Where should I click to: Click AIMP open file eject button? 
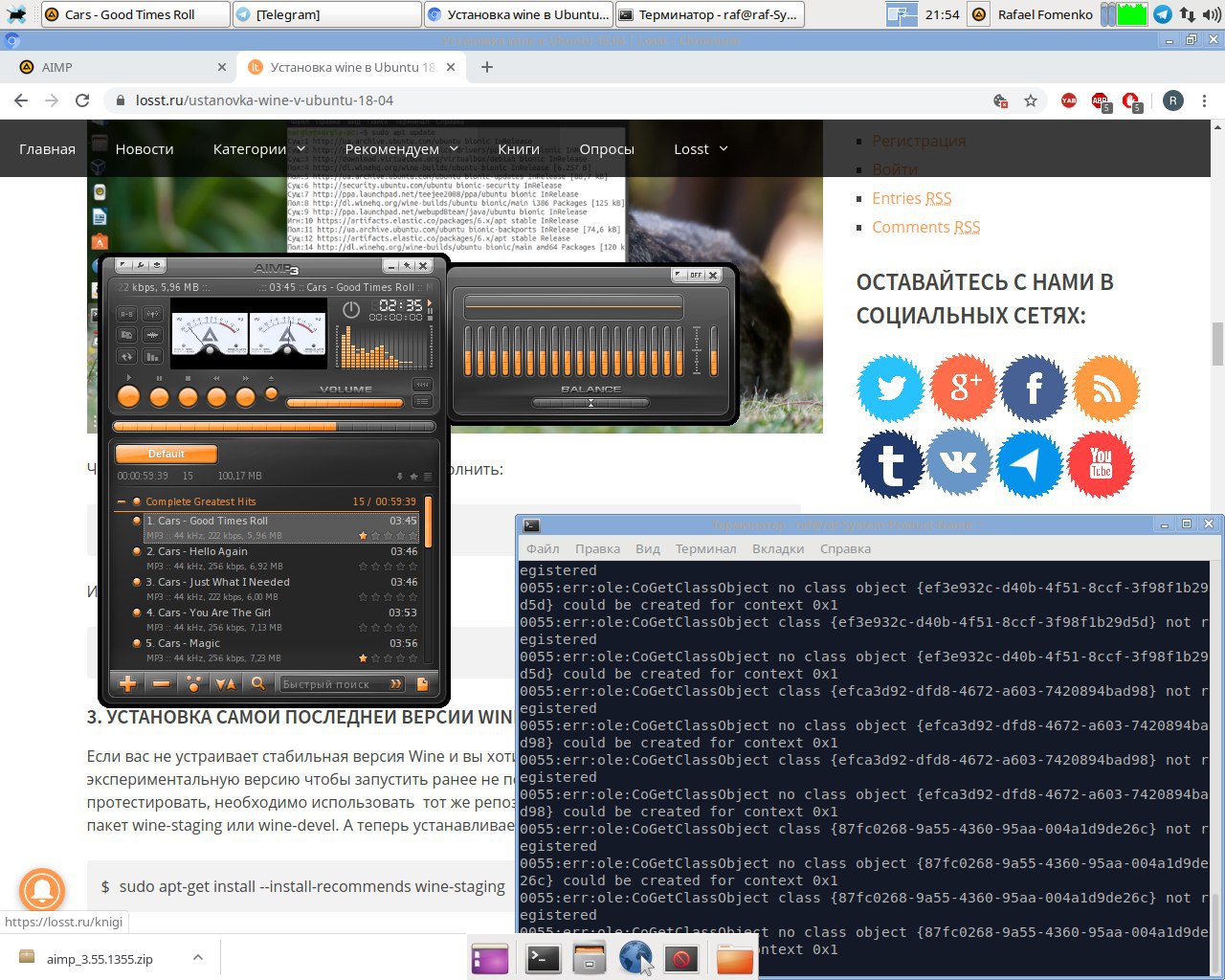click(271, 393)
